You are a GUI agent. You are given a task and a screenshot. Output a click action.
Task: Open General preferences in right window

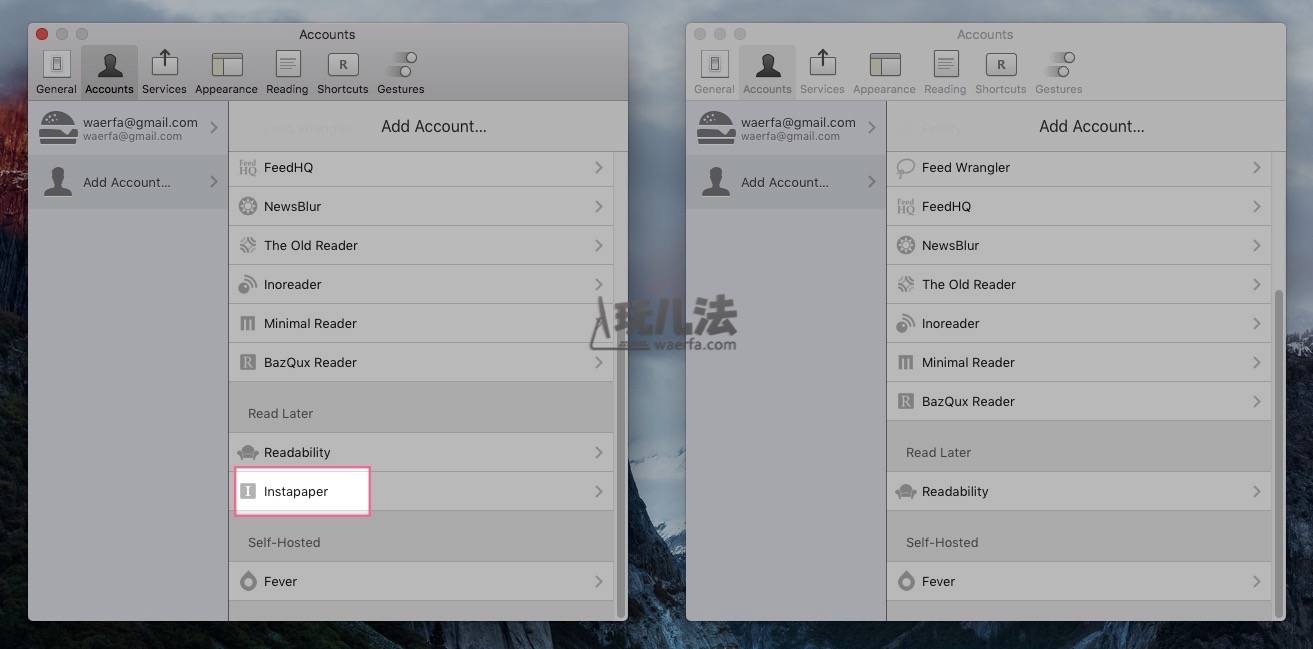pyautogui.click(x=714, y=72)
